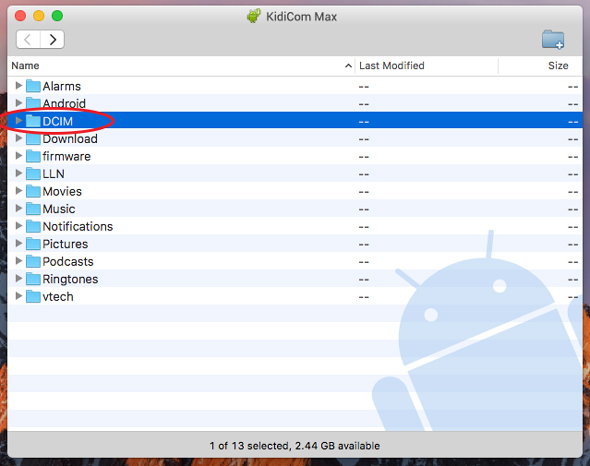The width and height of the screenshot is (590, 466).
Task: Click the green zoom window button
Action: (57, 16)
